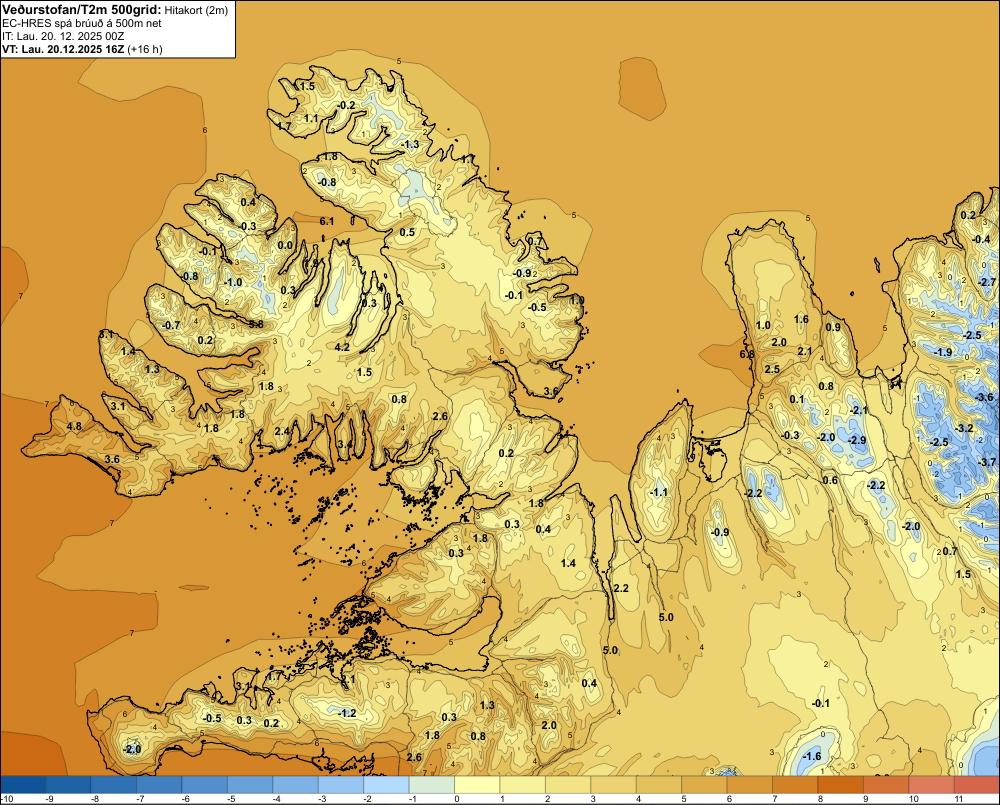Click the -3.6 temperature value
Screen dimensions: 1000x805
[984, 397]
